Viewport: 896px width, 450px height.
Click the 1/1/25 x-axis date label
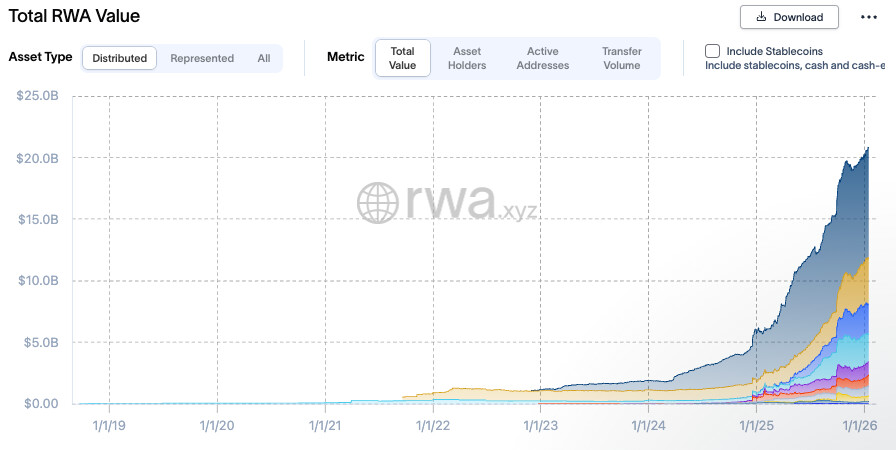pyautogui.click(x=756, y=425)
